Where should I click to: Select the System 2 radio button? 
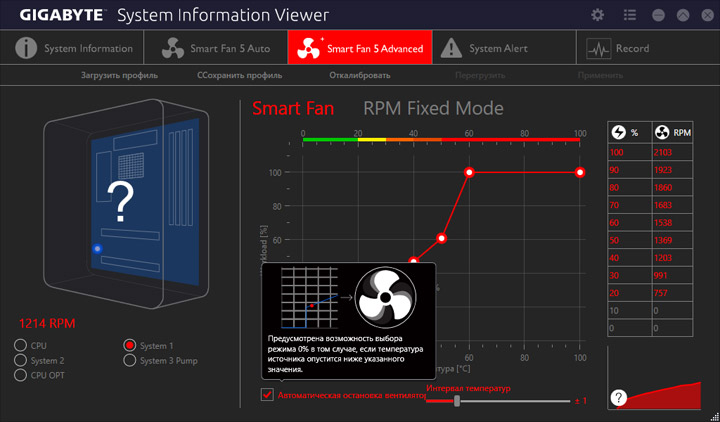[20, 360]
